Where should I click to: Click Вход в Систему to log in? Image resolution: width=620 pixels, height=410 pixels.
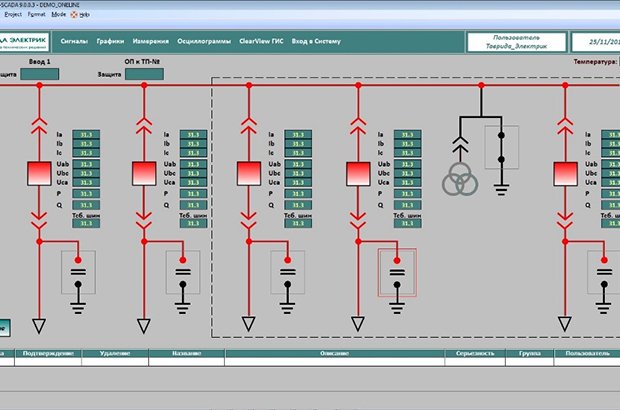click(x=316, y=41)
